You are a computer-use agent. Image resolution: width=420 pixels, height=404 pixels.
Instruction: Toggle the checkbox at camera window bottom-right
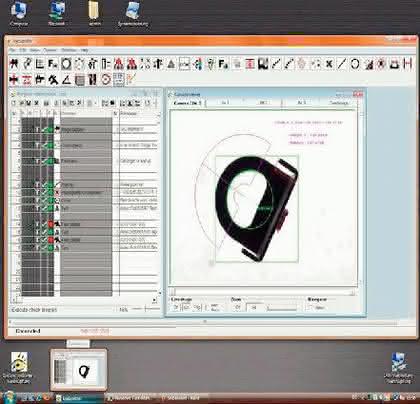pyautogui.click(x=310, y=308)
